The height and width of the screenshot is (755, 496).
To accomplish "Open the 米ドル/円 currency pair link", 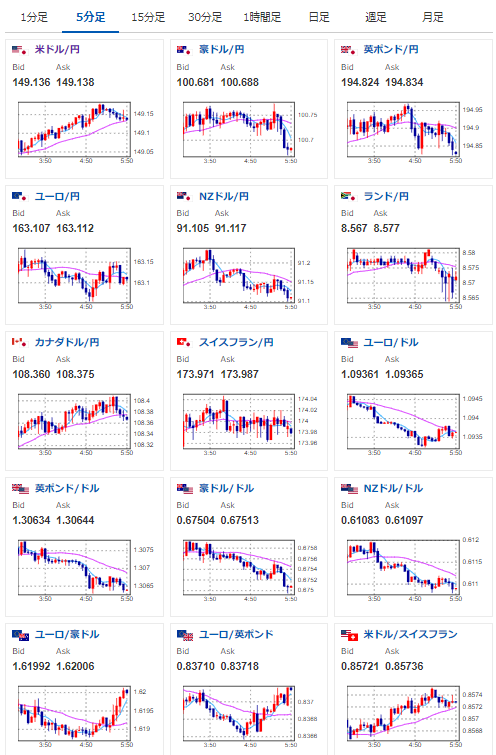I will [57, 50].
